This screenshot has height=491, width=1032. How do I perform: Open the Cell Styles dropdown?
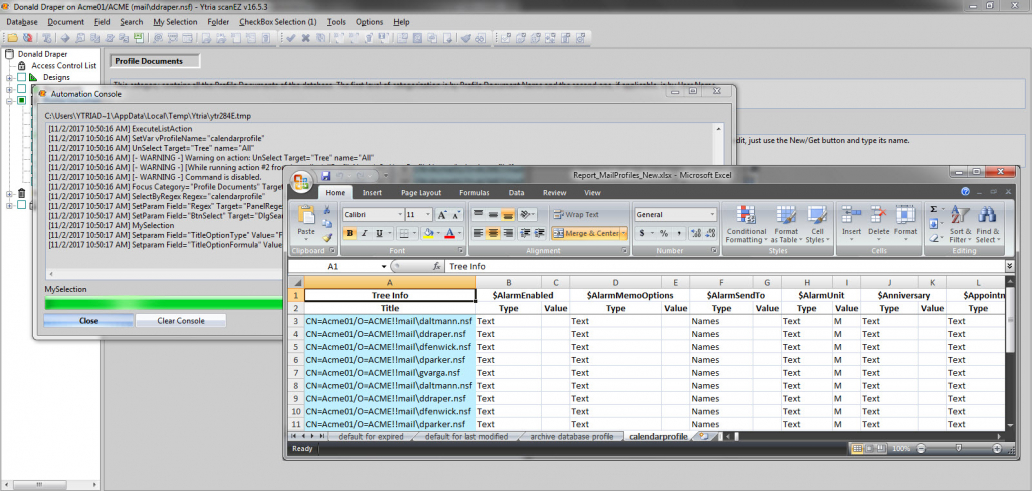[817, 224]
